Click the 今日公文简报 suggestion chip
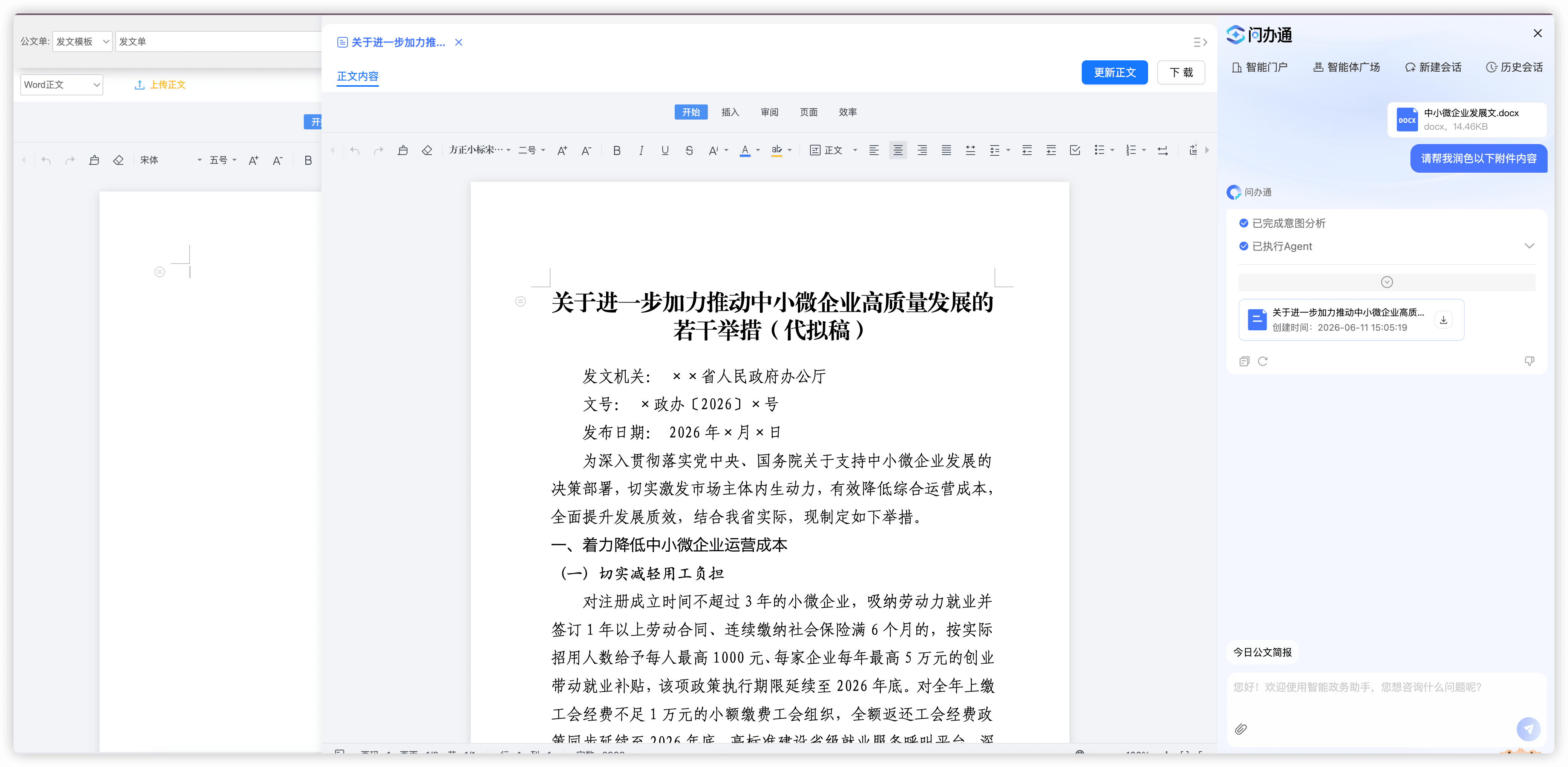Screen dimensions: 1568x767 coord(1262,652)
